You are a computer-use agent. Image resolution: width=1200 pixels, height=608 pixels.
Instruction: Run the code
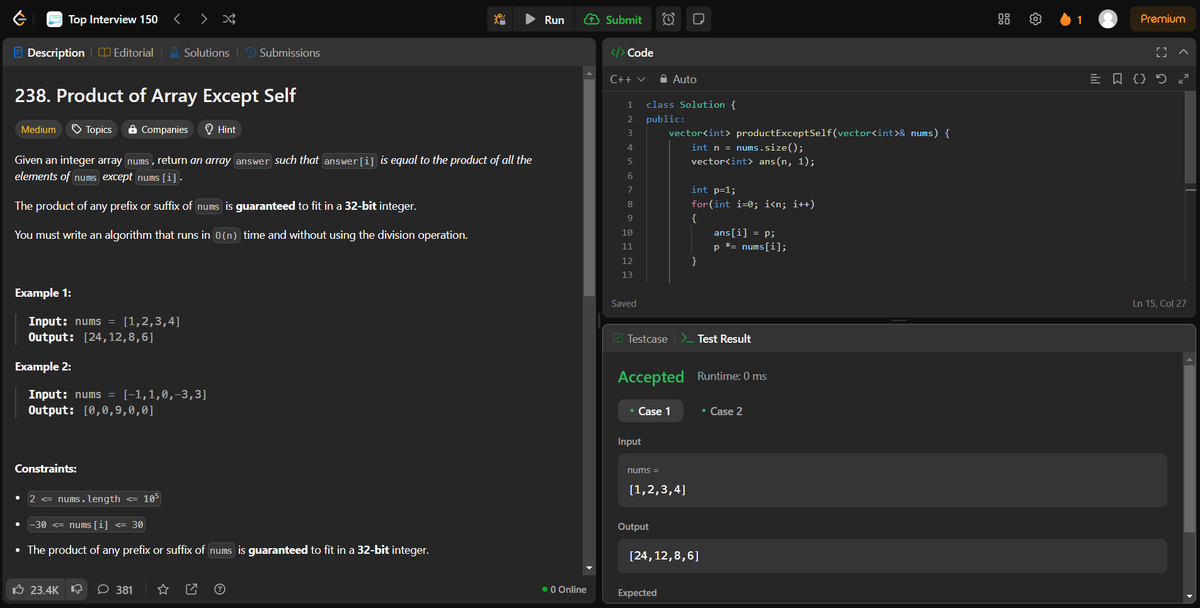pyautogui.click(x=545, y=19)
